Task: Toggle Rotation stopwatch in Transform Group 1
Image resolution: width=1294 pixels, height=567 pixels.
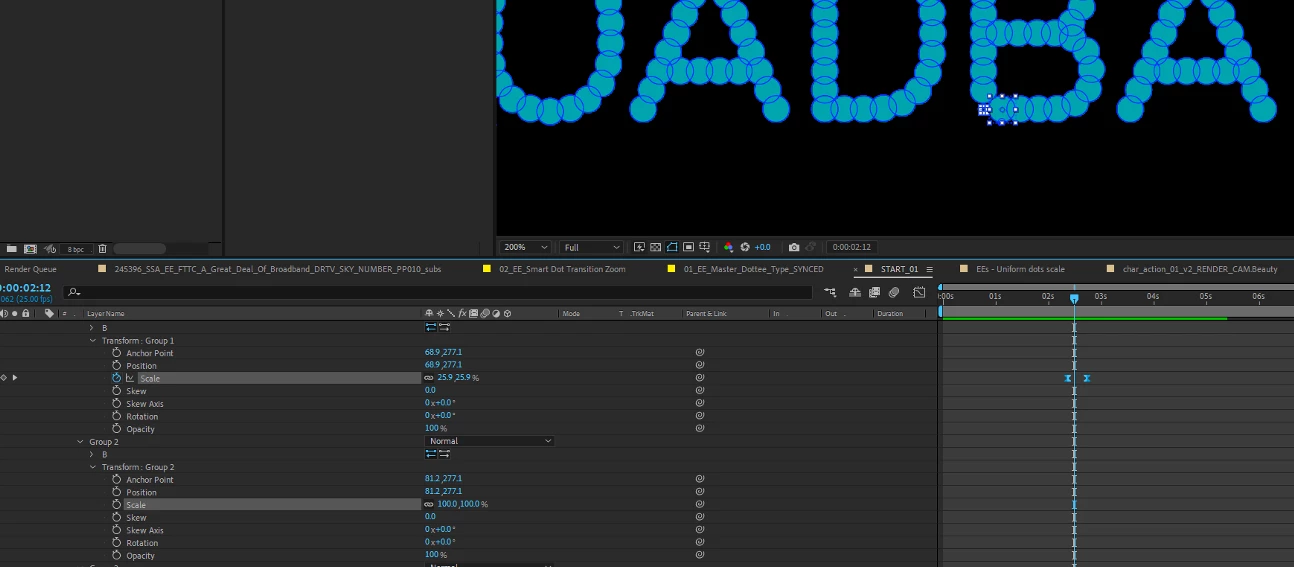Action: 116,416
